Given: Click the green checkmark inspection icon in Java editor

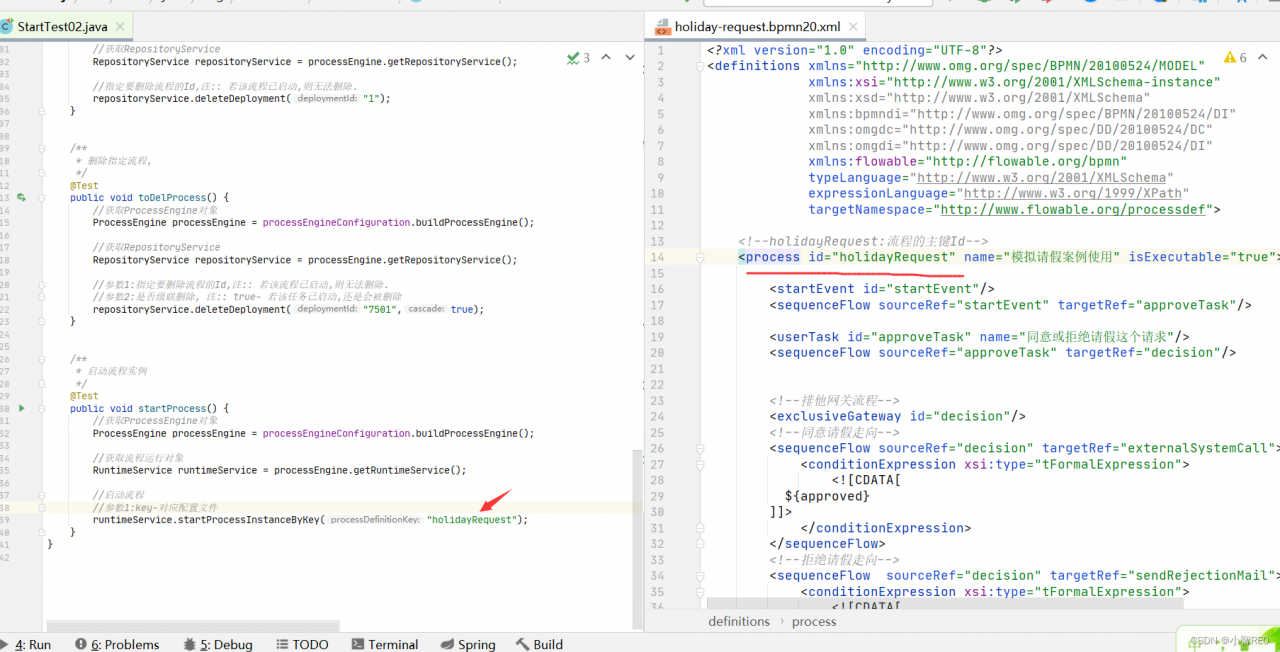Looking at the screenshot, I should (573, 58).
